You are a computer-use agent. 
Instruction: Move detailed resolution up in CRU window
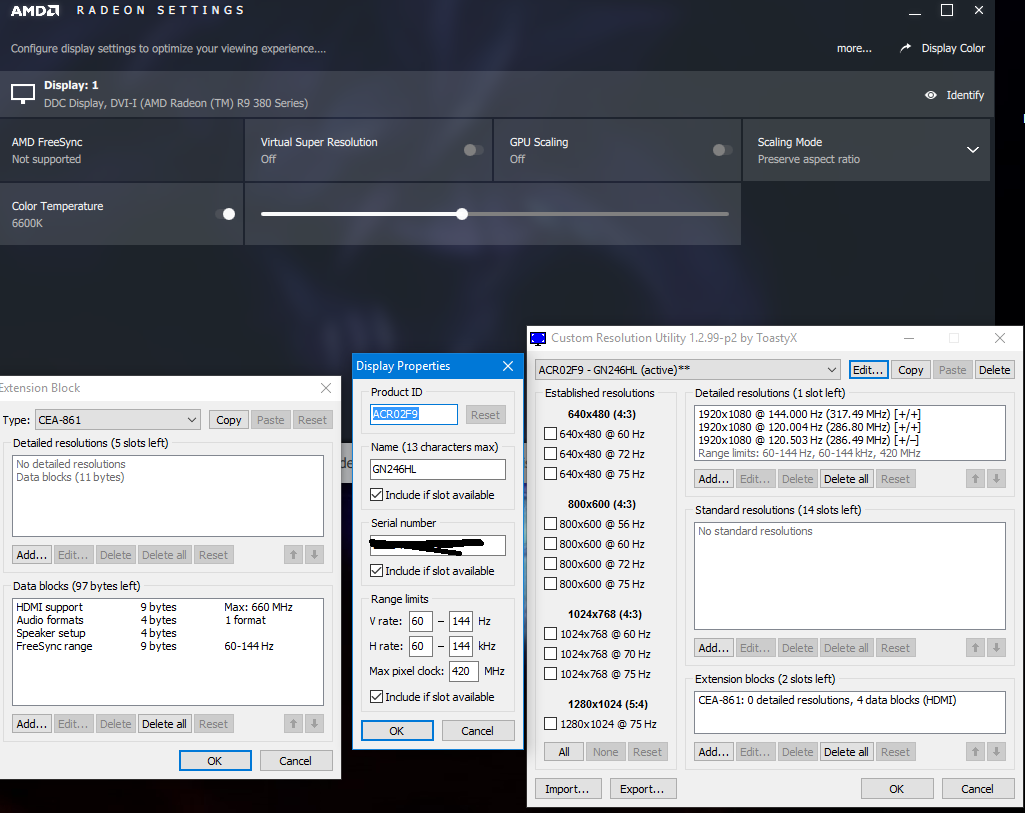tap(975, 479)
